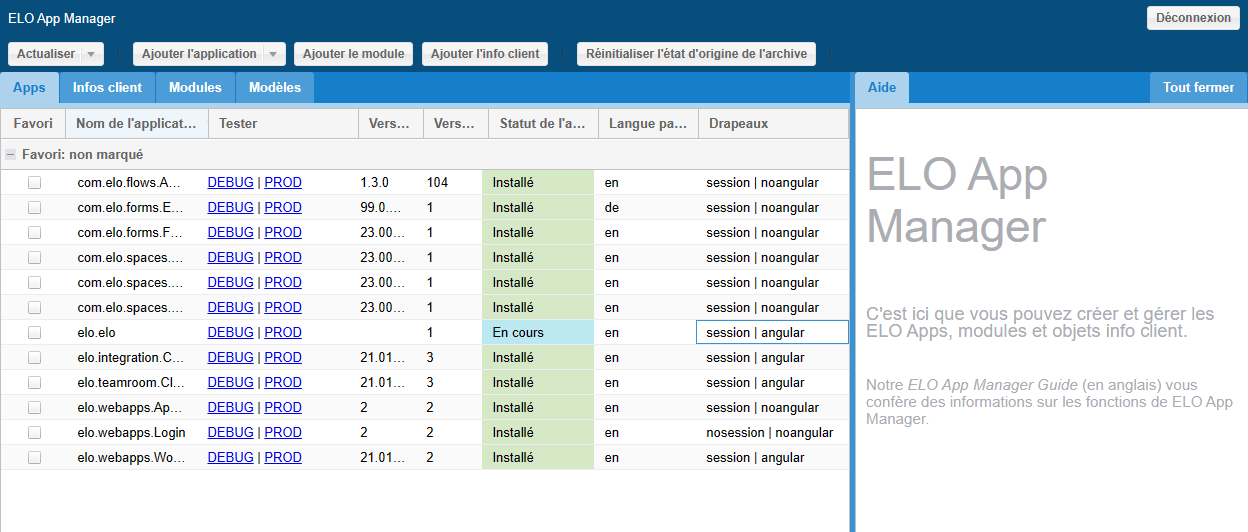Click flags cell of elo.elo row
Image resolution: width=1248 pixels, height=532 pixels.
point(772,333)
